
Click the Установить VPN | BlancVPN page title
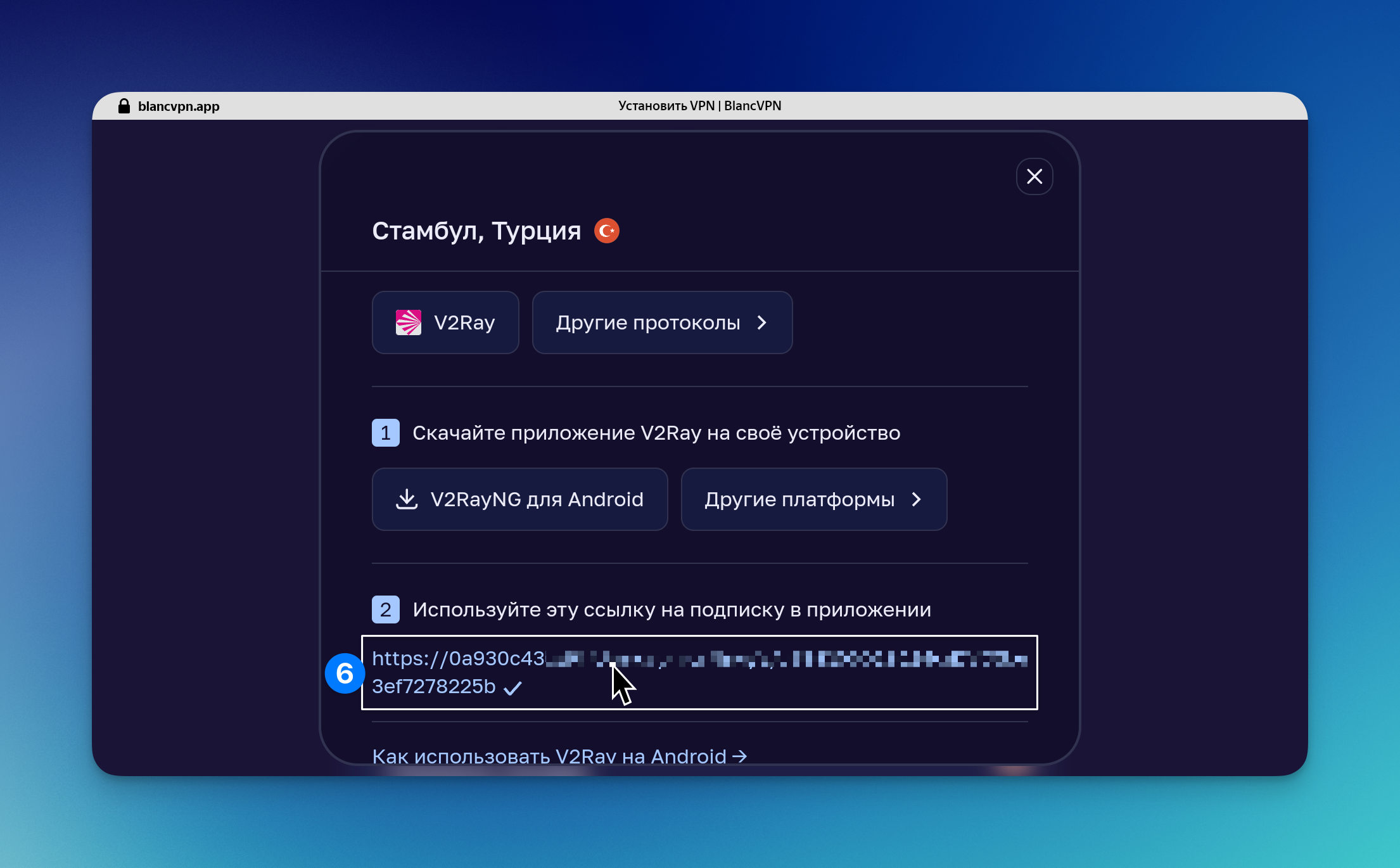699,106
